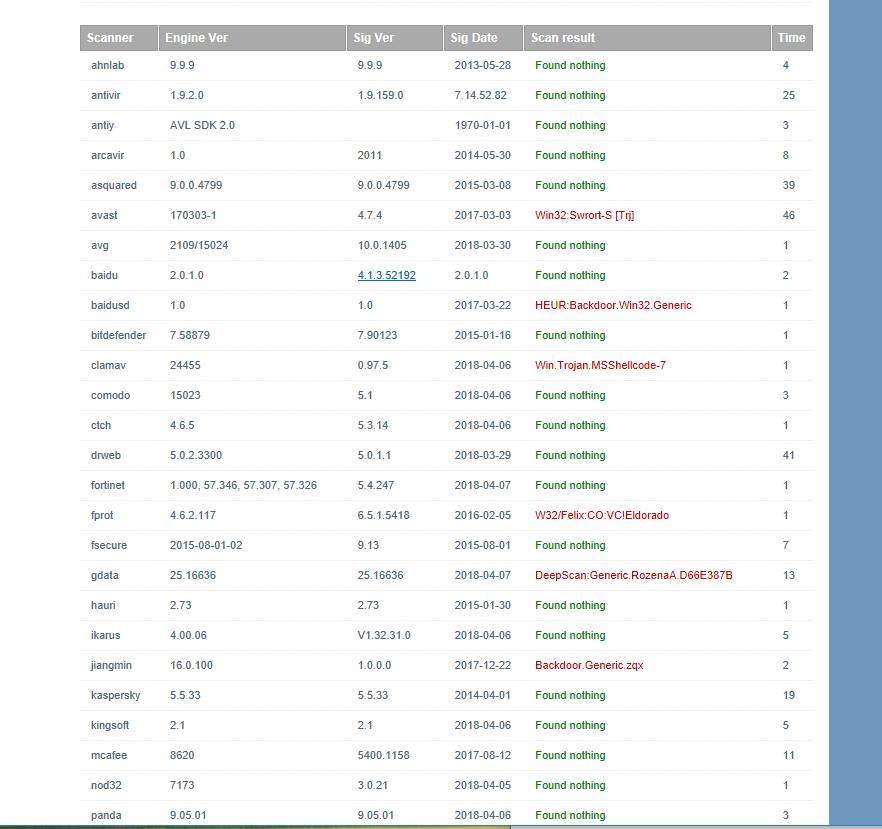This screenshot has height=829, width=882.
Task: Click the clamav scanner name
Action: tap(108, 366)
